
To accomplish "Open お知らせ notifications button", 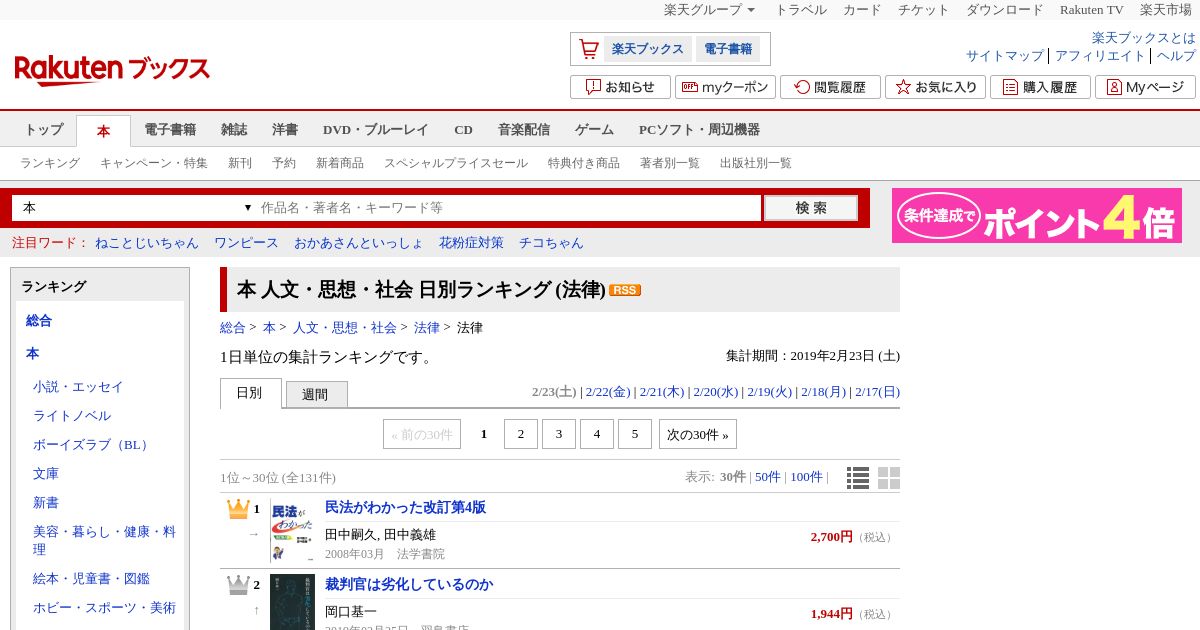I will pos(620,87).
